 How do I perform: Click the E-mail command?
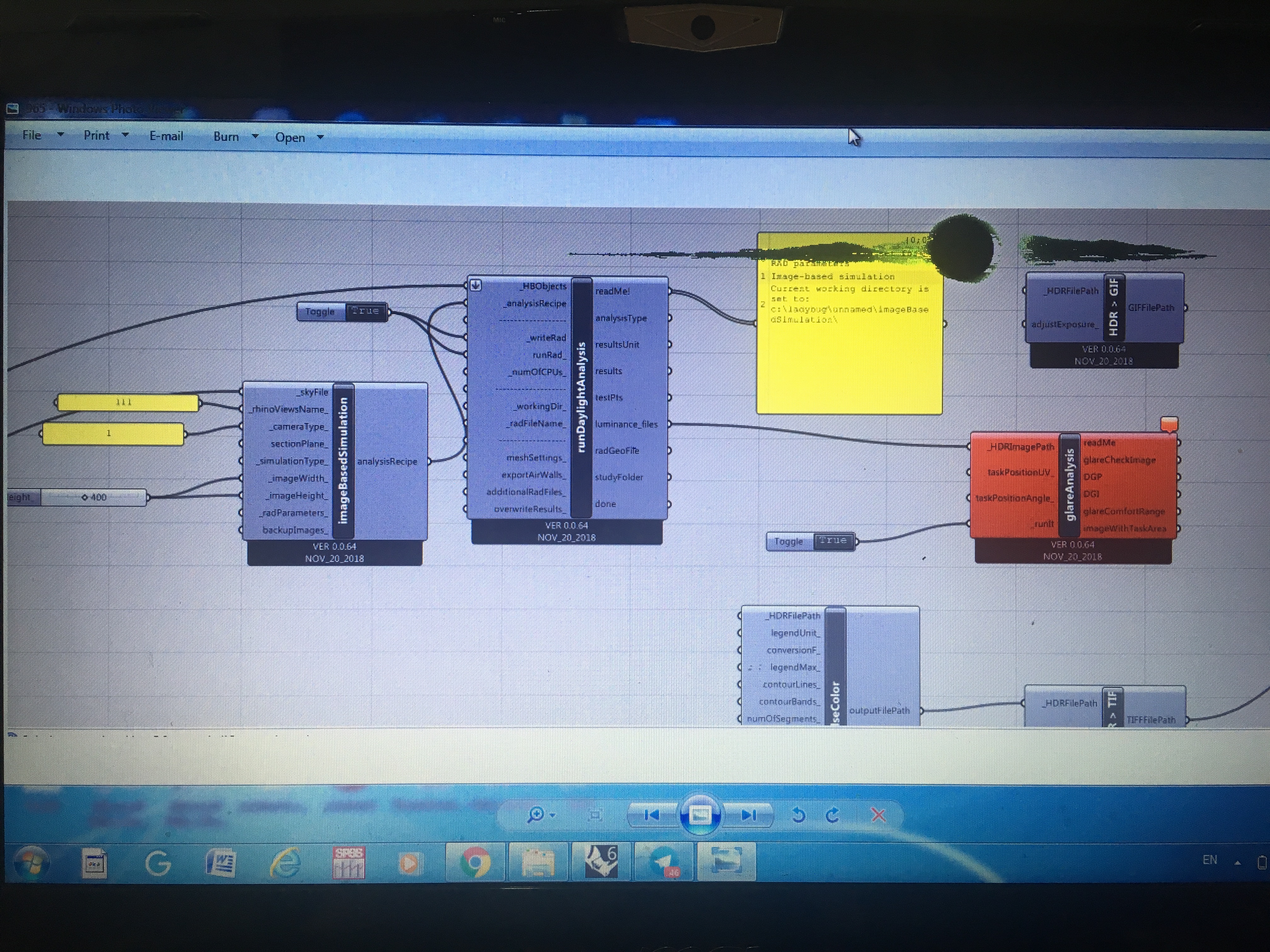tap(166, 137)
